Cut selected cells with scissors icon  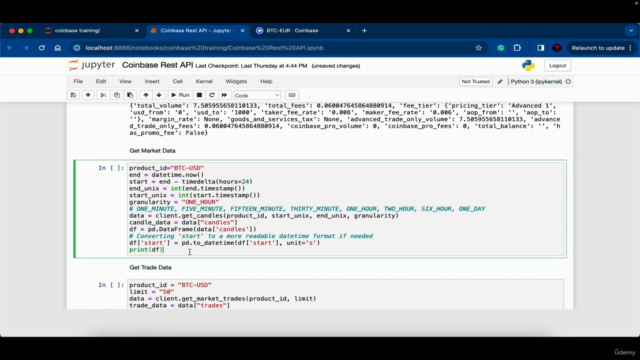[103, 95]
